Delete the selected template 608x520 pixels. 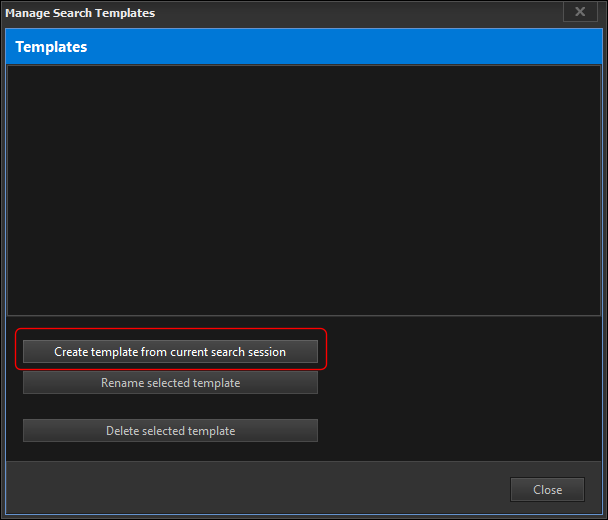click(x=170, y=431)
